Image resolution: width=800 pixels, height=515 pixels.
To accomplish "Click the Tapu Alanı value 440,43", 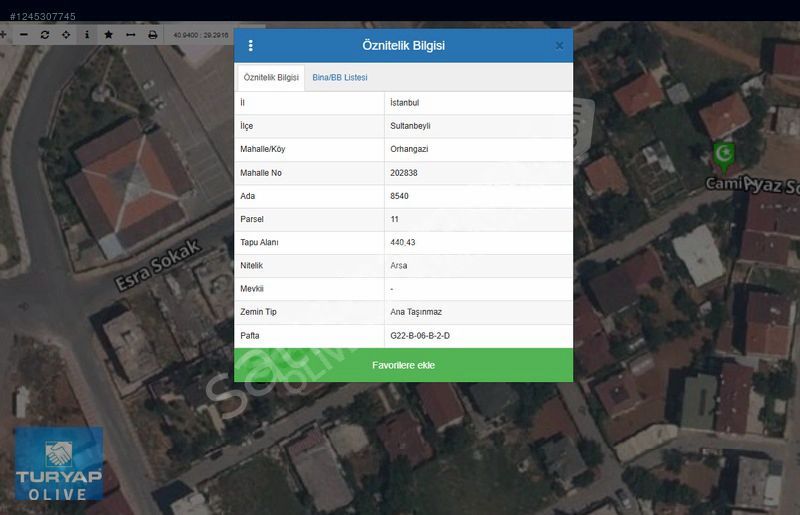I will pos(403,243).
